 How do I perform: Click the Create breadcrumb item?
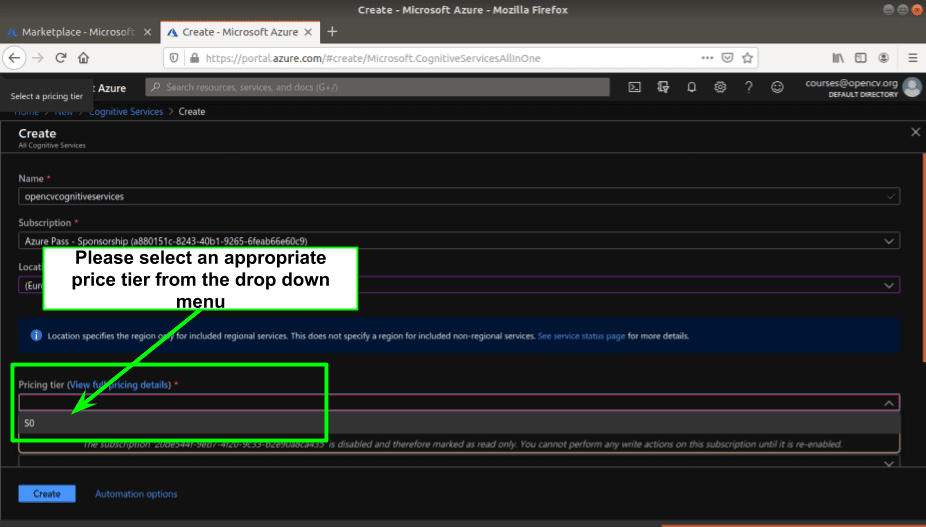click(x=192, y=112)
